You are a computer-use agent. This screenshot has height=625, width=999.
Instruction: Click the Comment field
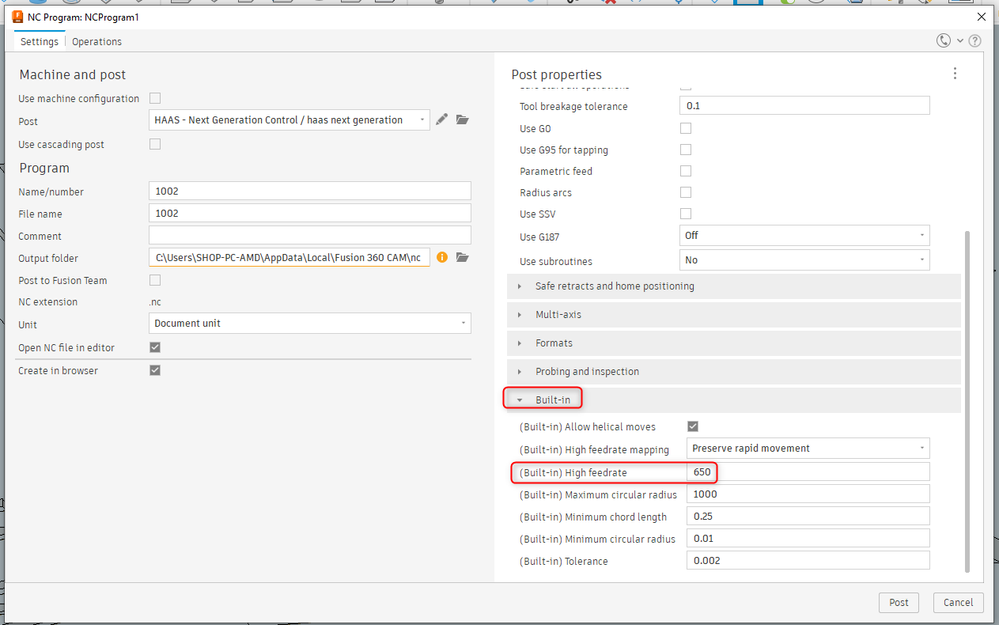(x=310, y=235)
